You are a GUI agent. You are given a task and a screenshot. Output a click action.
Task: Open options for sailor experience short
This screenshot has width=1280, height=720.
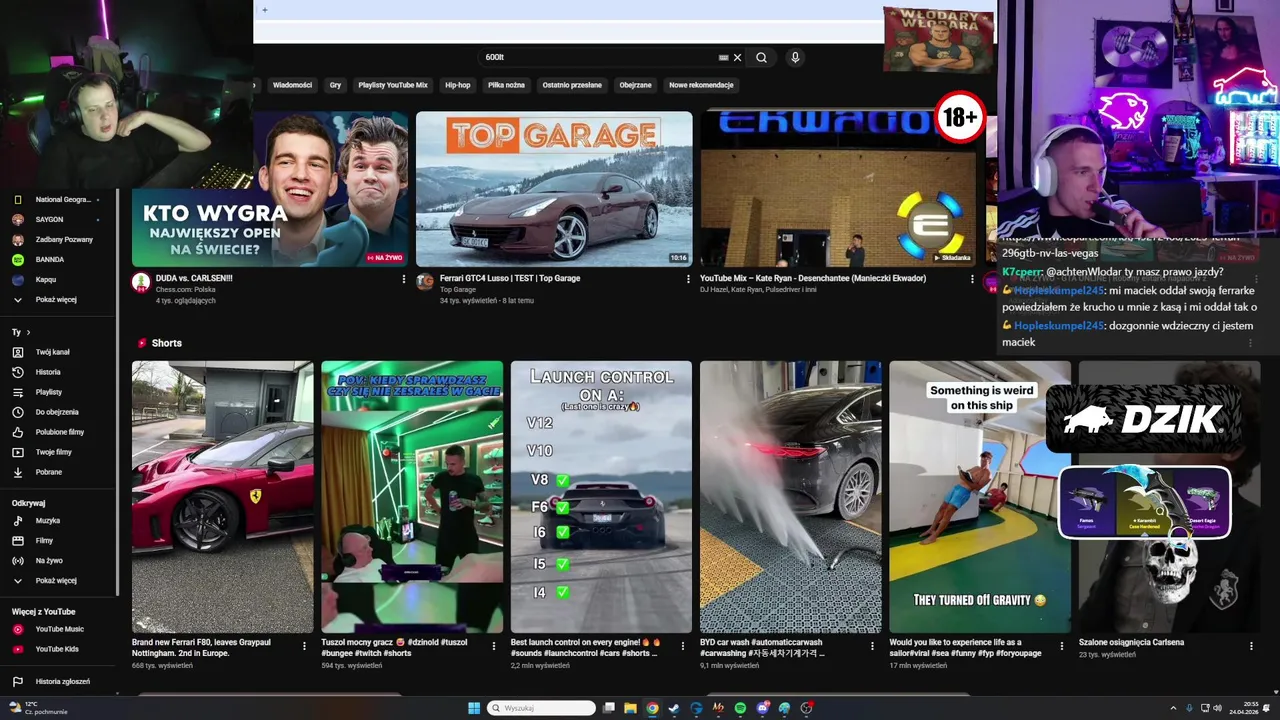click(x=1062, y=646)
